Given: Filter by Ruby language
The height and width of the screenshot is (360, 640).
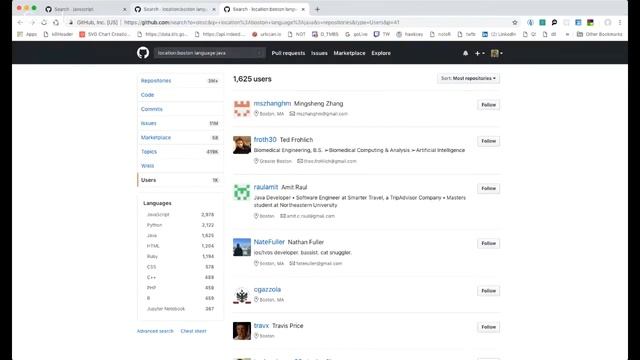Looking at the screenshot, I should point(180,256).
